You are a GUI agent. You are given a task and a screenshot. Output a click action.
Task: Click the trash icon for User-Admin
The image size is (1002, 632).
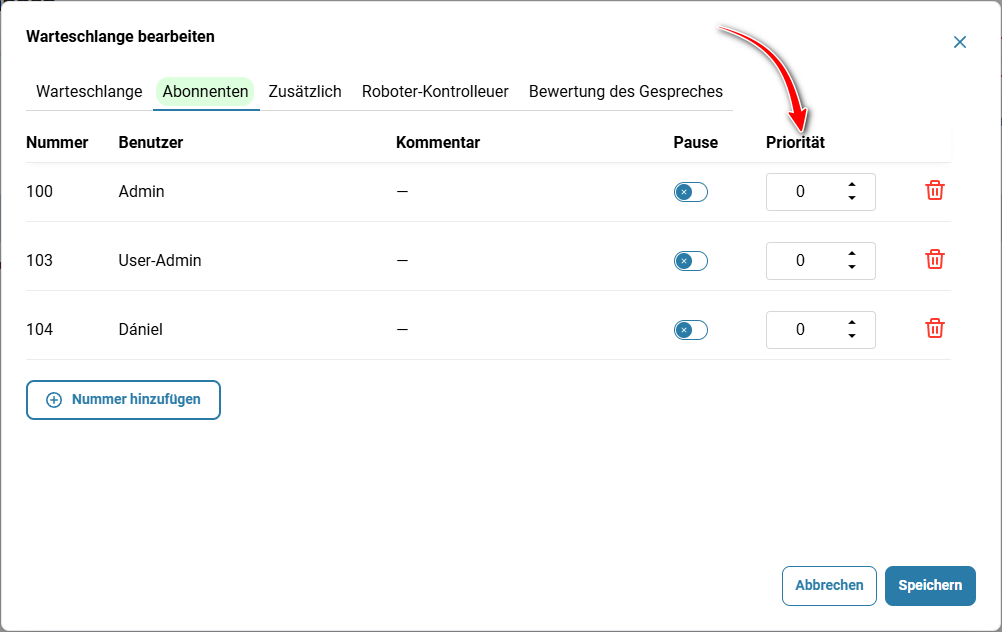[934, 259]
